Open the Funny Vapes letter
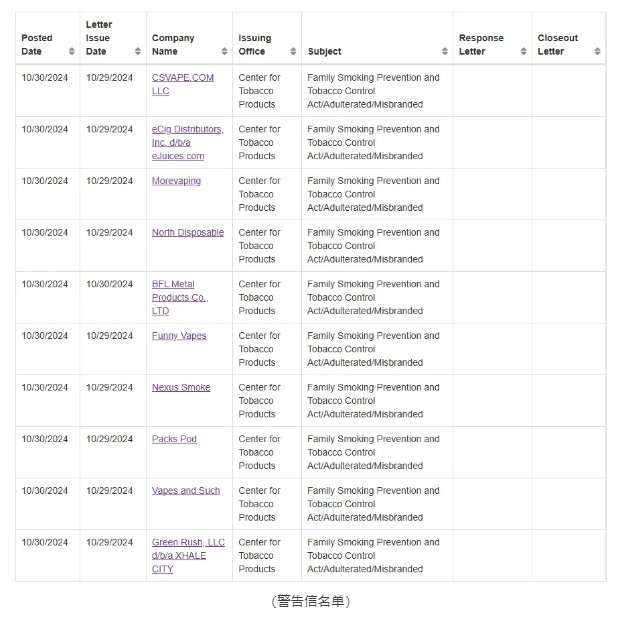 point(179,336)
